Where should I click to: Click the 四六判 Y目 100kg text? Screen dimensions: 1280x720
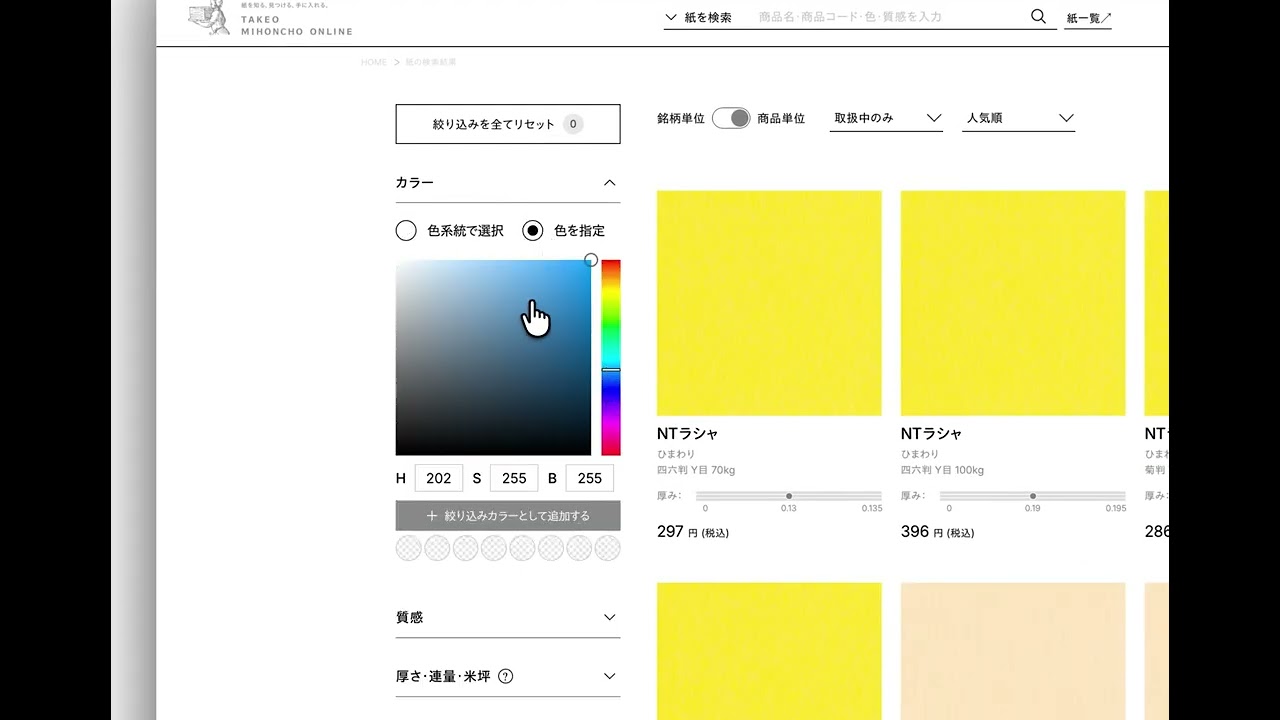(x=942, y=470)
